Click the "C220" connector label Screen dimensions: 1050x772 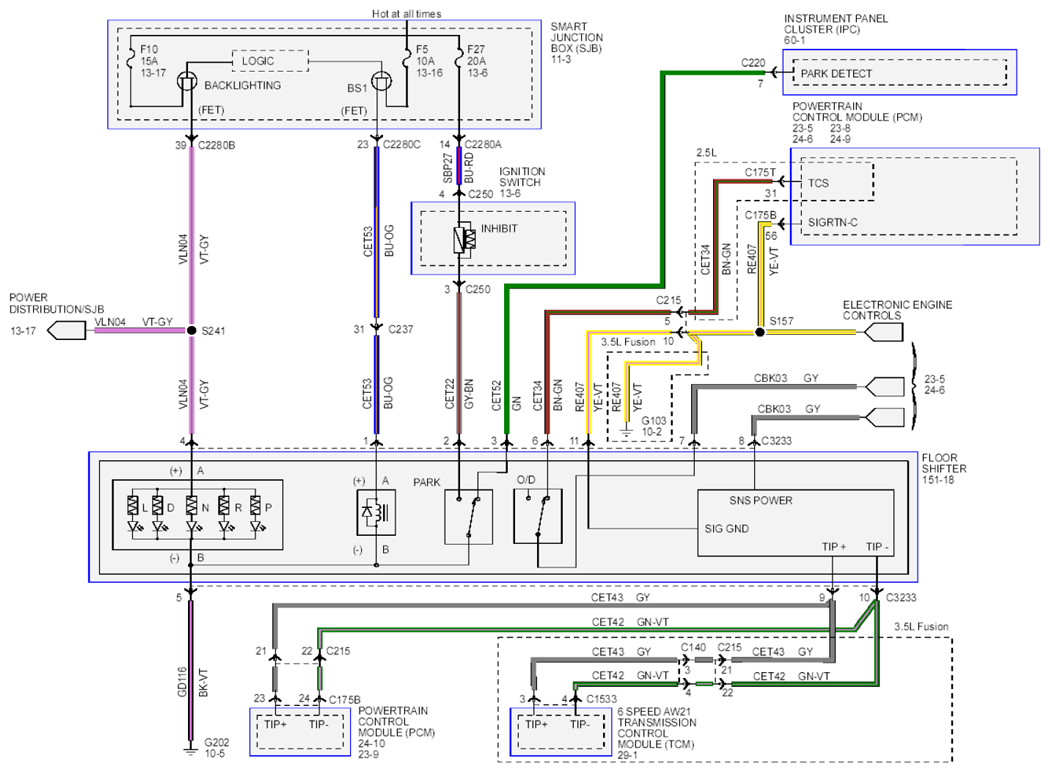point(753,63)
